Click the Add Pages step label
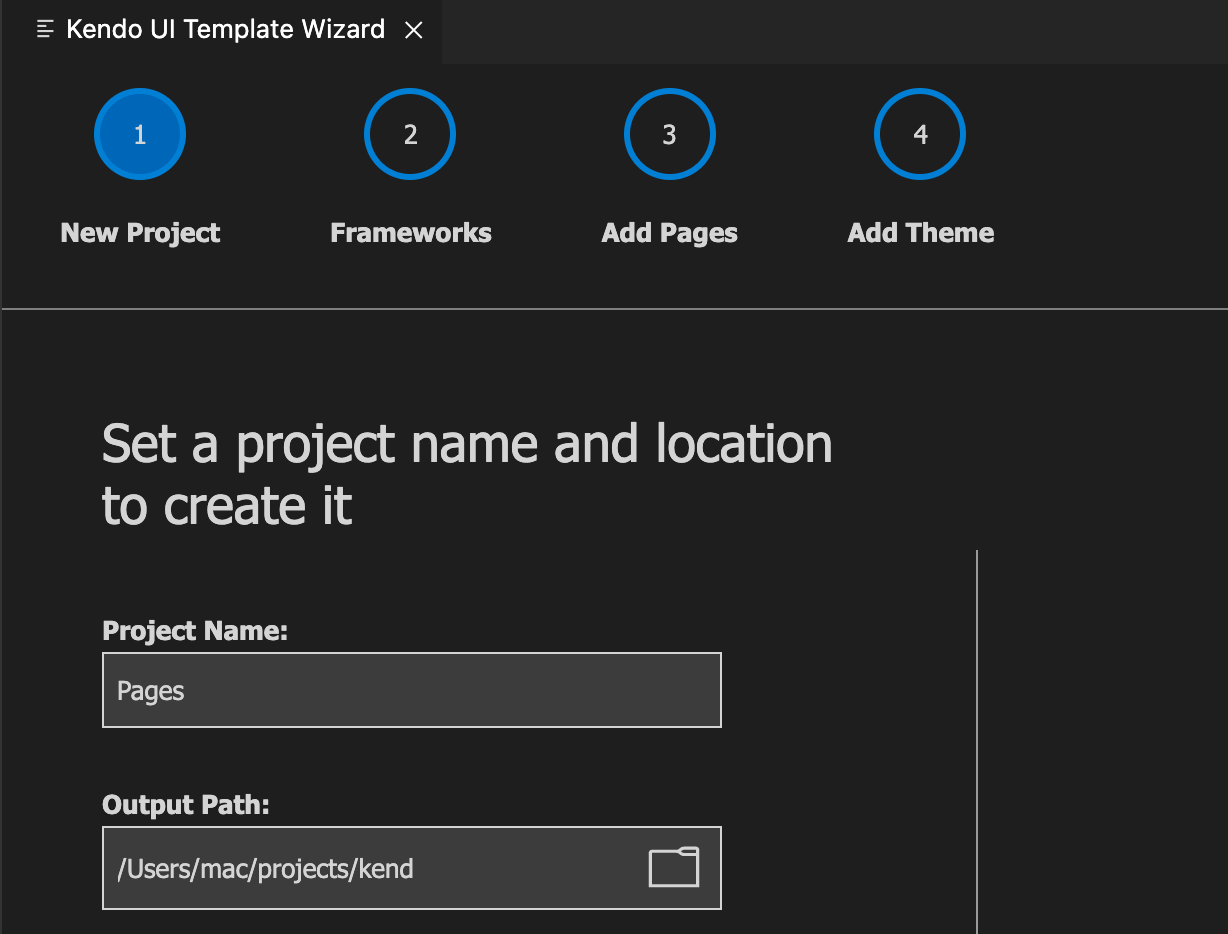 pyautogui.click(x=670, y=233)
